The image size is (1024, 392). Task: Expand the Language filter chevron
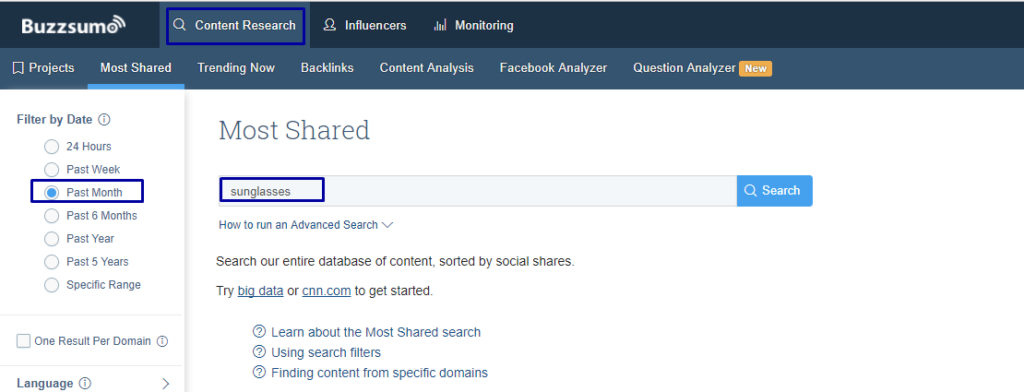(166, 384)
